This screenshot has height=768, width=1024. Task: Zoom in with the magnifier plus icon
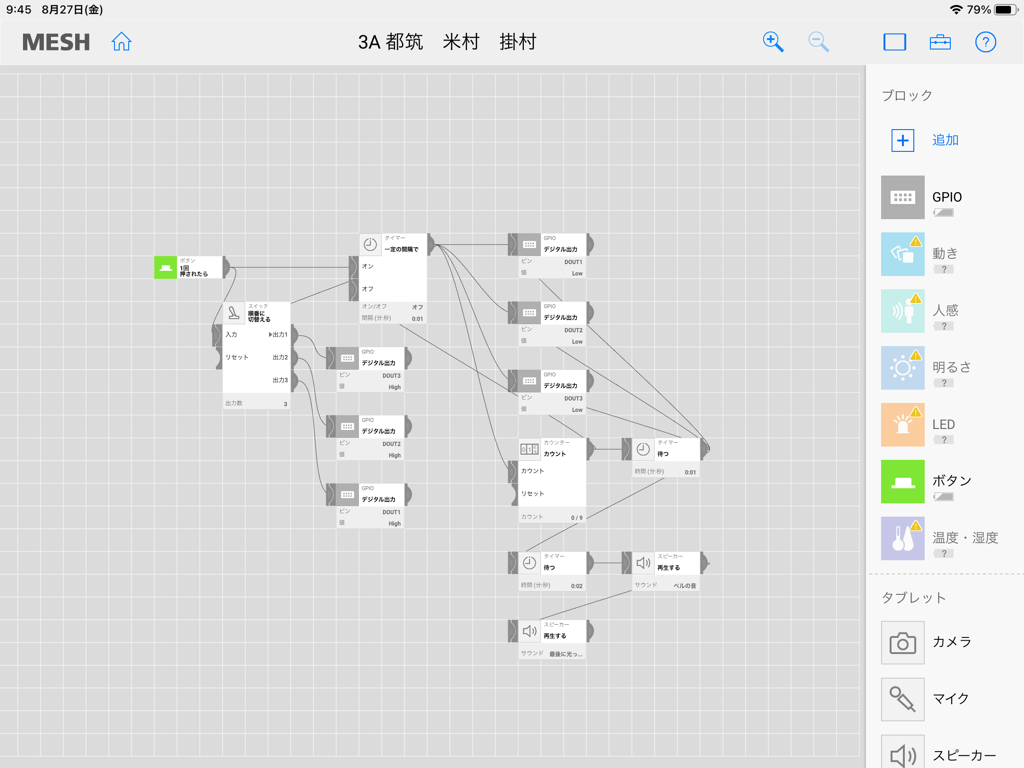773,42
